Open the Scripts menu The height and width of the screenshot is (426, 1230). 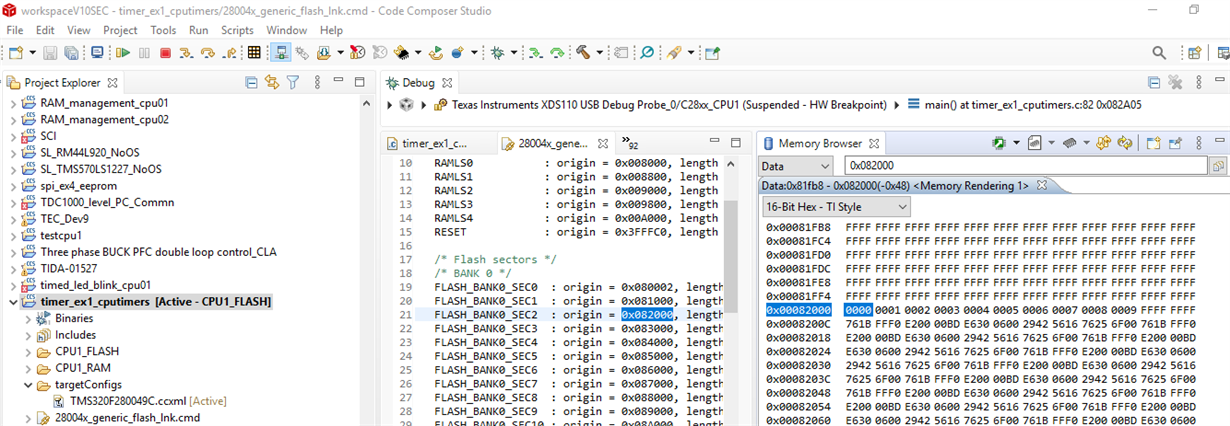(x=237, y=30)
